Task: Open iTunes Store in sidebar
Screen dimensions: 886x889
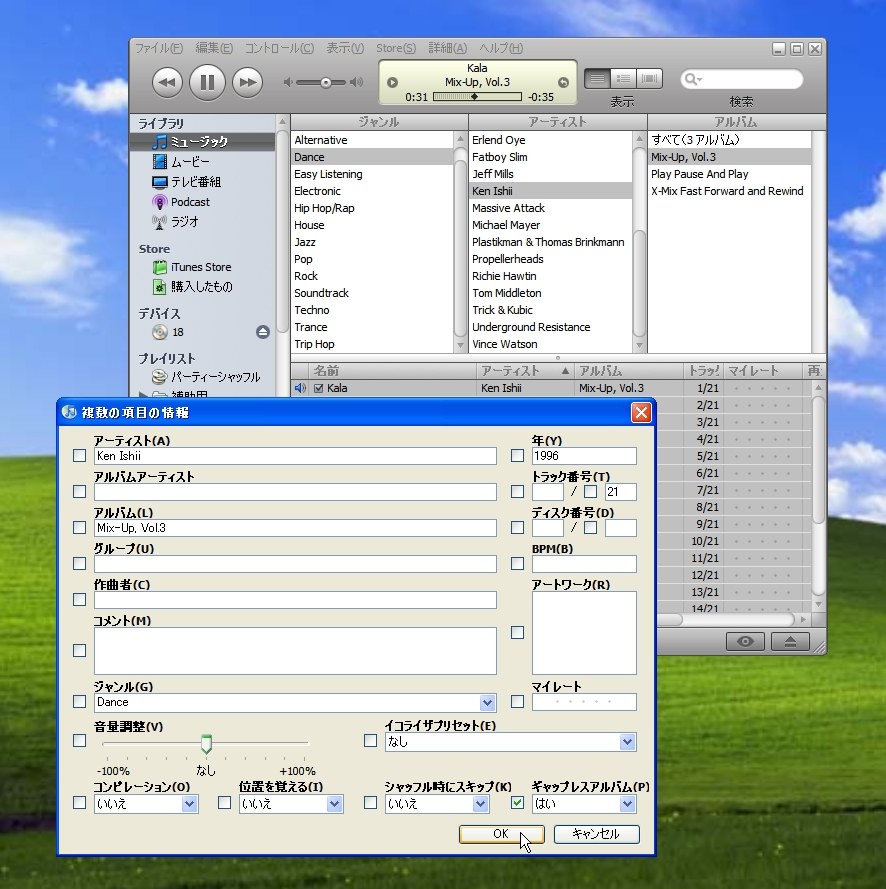Action: (x=203, y=267)
